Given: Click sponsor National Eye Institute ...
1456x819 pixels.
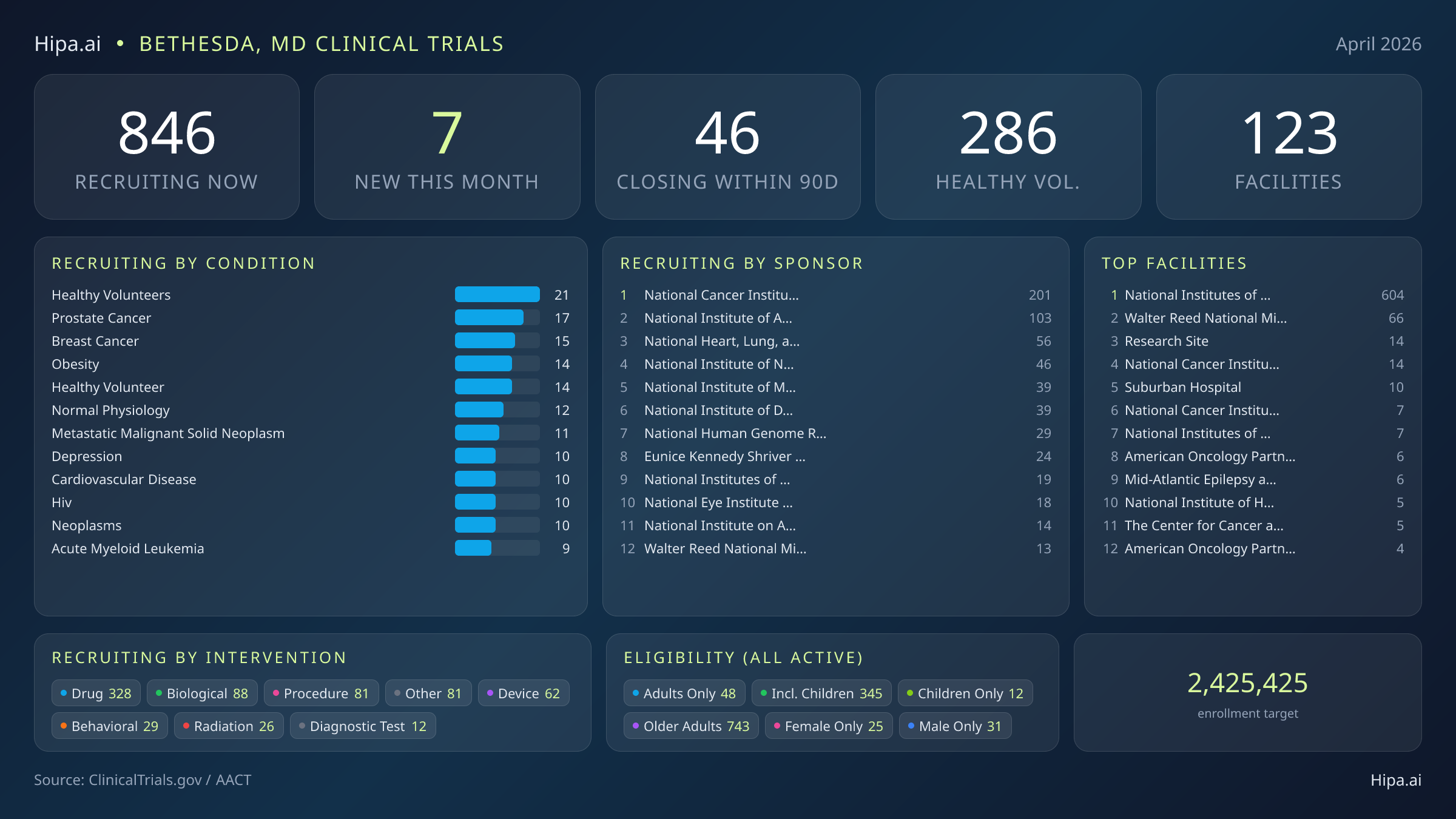Looking at the screenshot, I should [x=835, y=502].
